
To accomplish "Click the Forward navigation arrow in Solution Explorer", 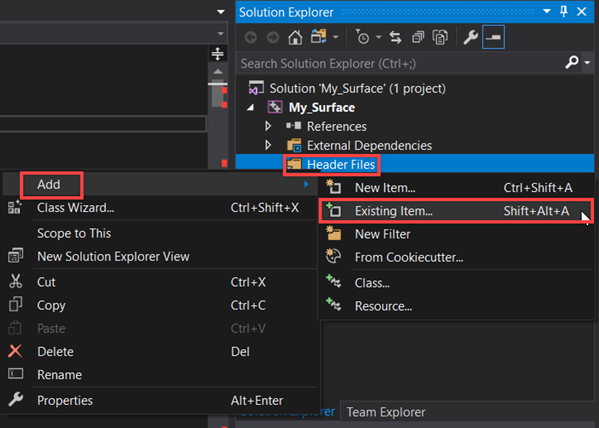I will click(273, 37).
